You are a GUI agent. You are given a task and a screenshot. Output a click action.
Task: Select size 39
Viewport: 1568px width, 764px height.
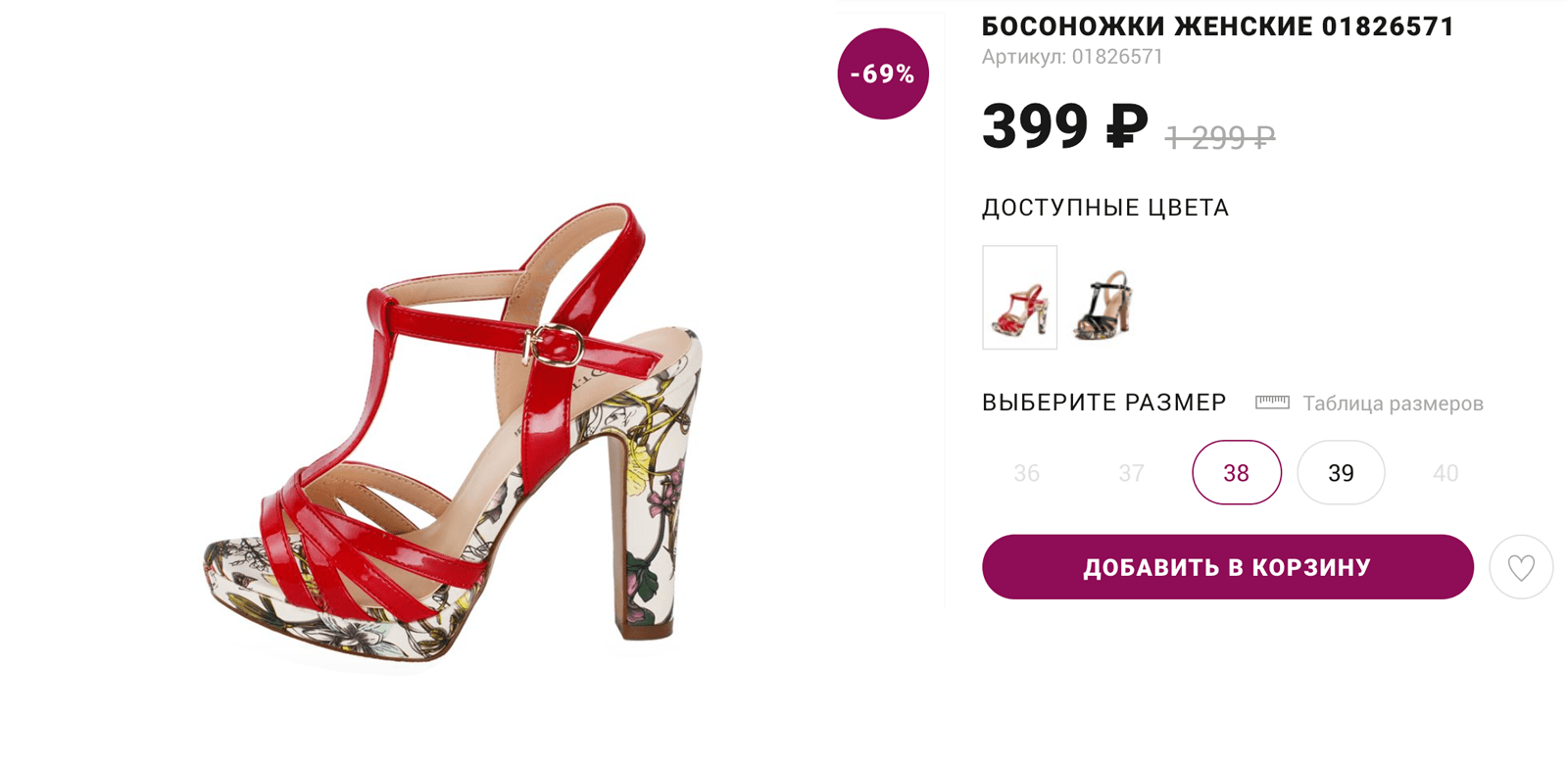[x=1341, y=473]
